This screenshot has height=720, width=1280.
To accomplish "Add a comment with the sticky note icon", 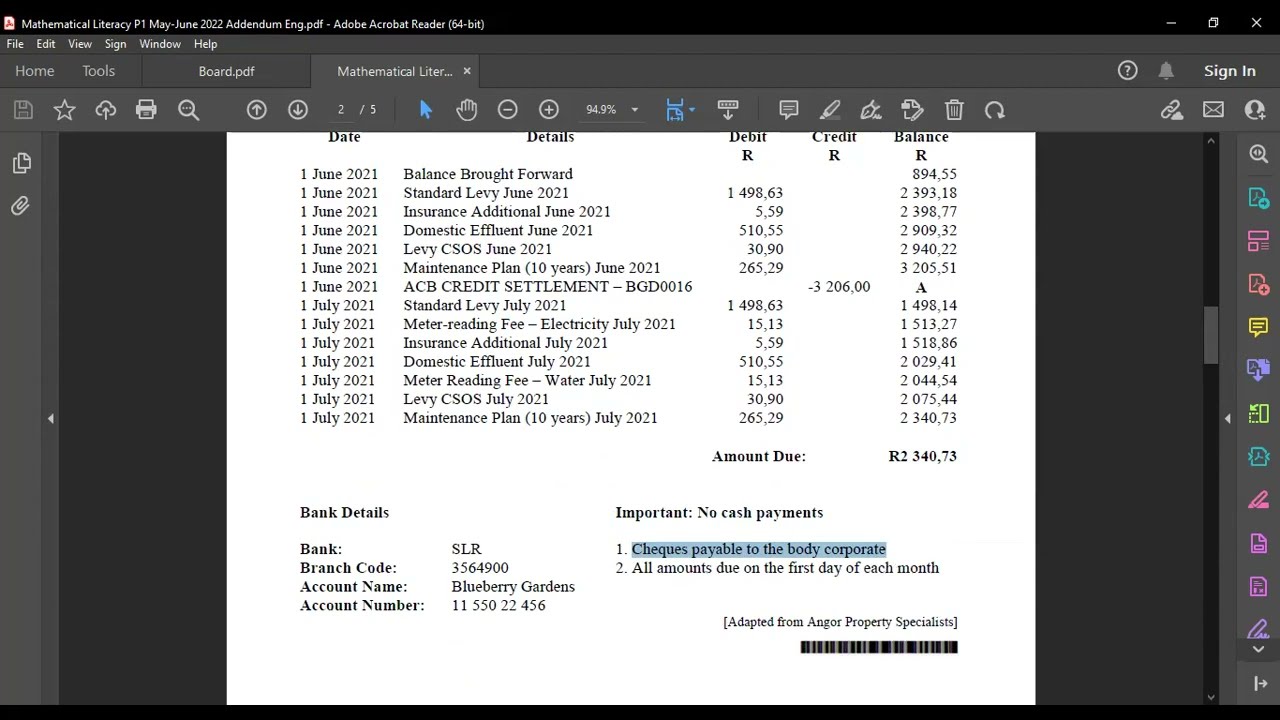I will pos(788,110).
